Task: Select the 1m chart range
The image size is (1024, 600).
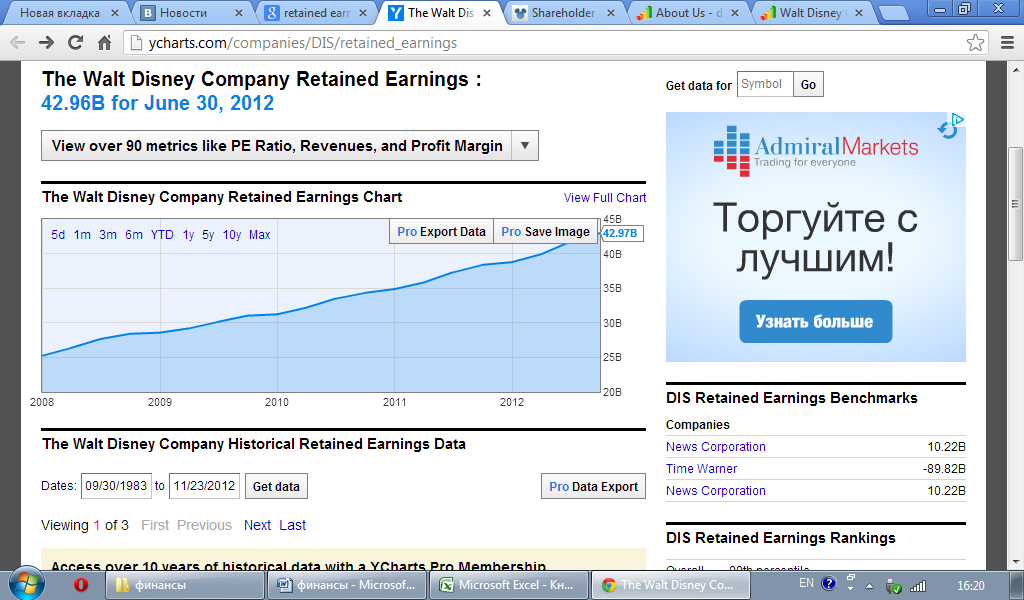Action: (x=82, y=234)
